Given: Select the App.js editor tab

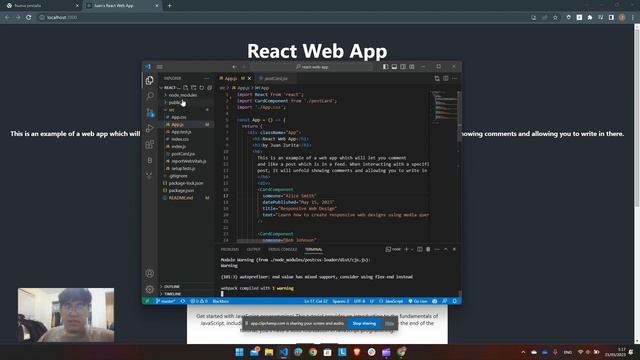Looking at the screenshot, I should [x=231, y=78].
